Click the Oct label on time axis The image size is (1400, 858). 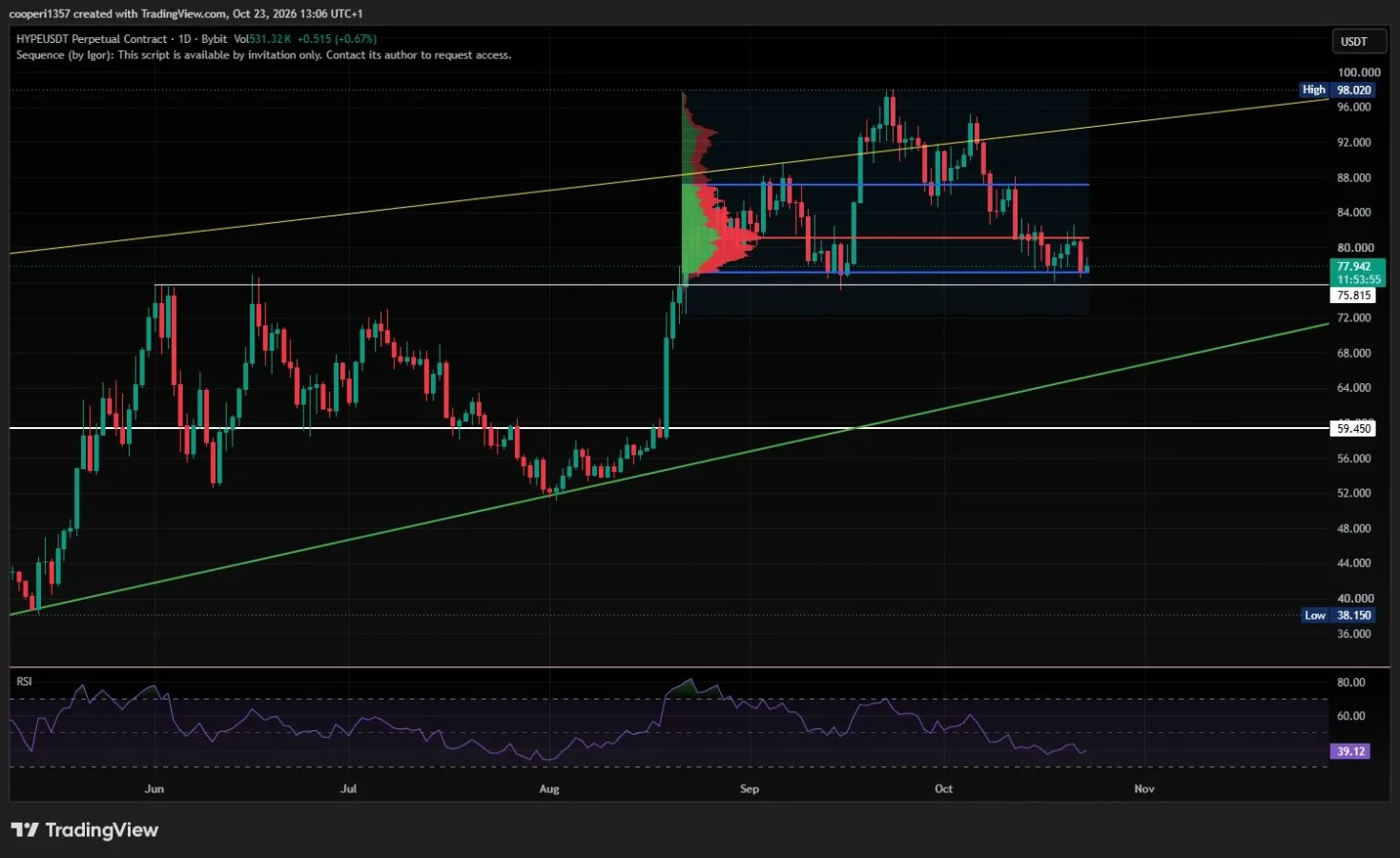pyautogui.click(x=943, y=788)
